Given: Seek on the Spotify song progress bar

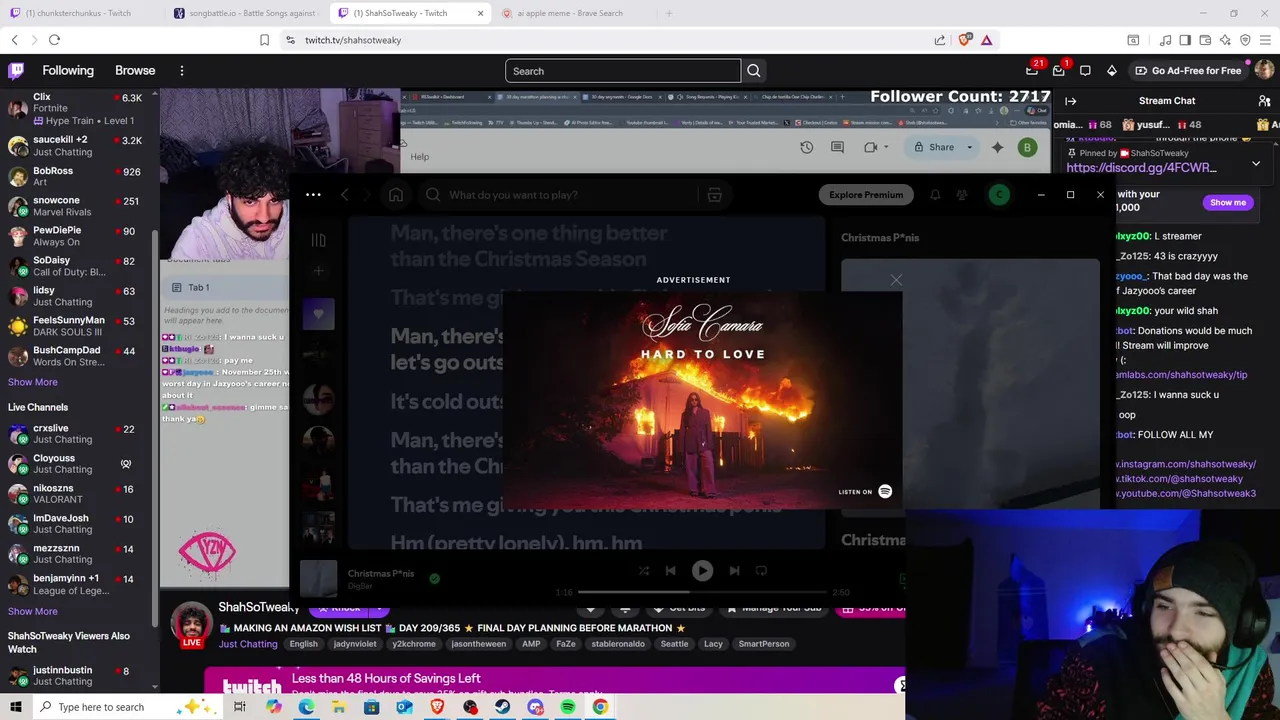Looking at the screenshot, I should pos(702,592).
